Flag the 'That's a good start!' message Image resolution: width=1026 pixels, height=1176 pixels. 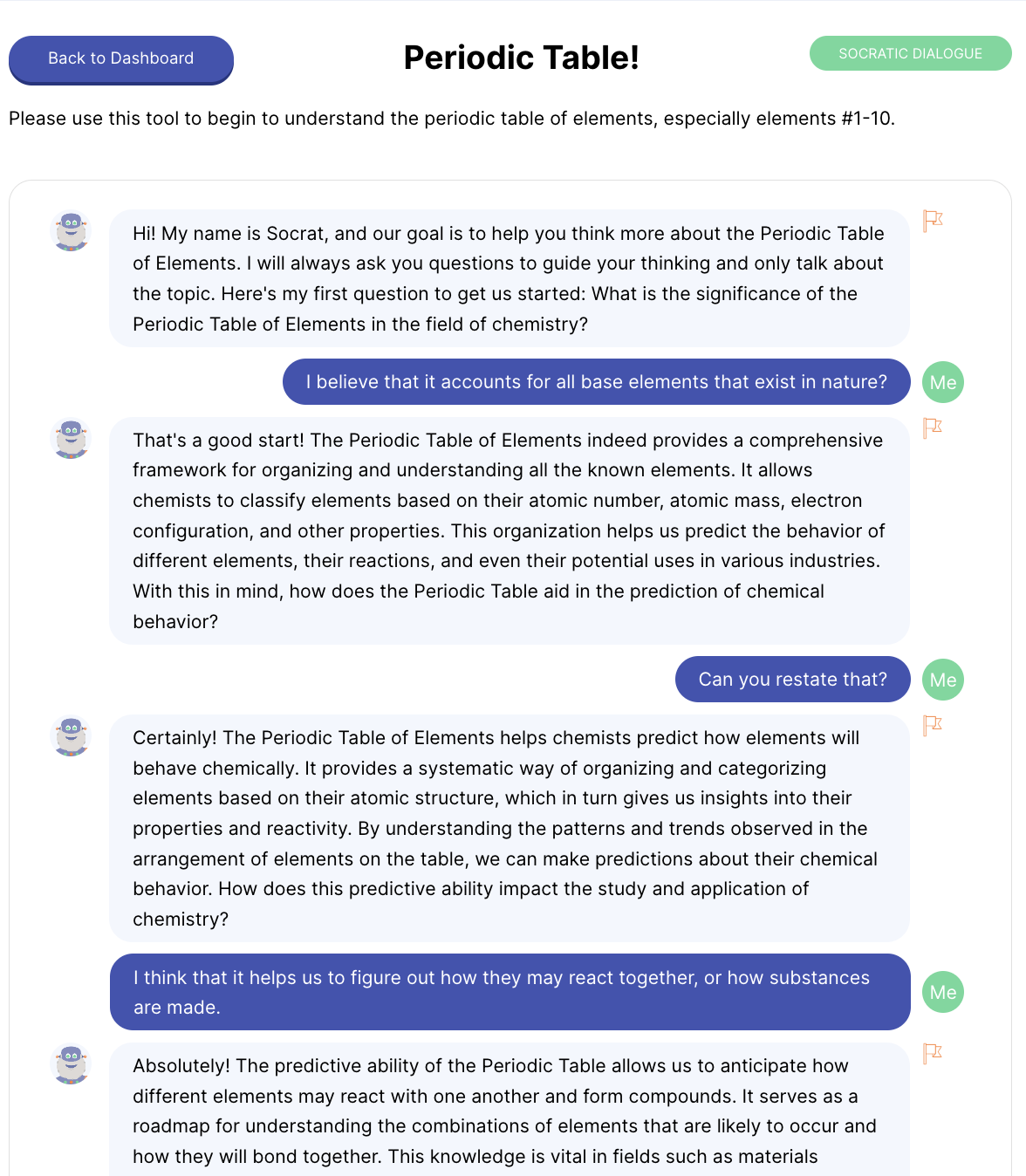coord(933,427)
